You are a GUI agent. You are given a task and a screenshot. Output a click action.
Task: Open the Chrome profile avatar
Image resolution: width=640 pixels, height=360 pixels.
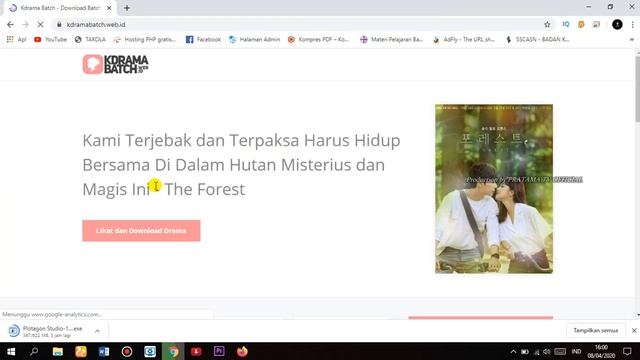(617, 24)
